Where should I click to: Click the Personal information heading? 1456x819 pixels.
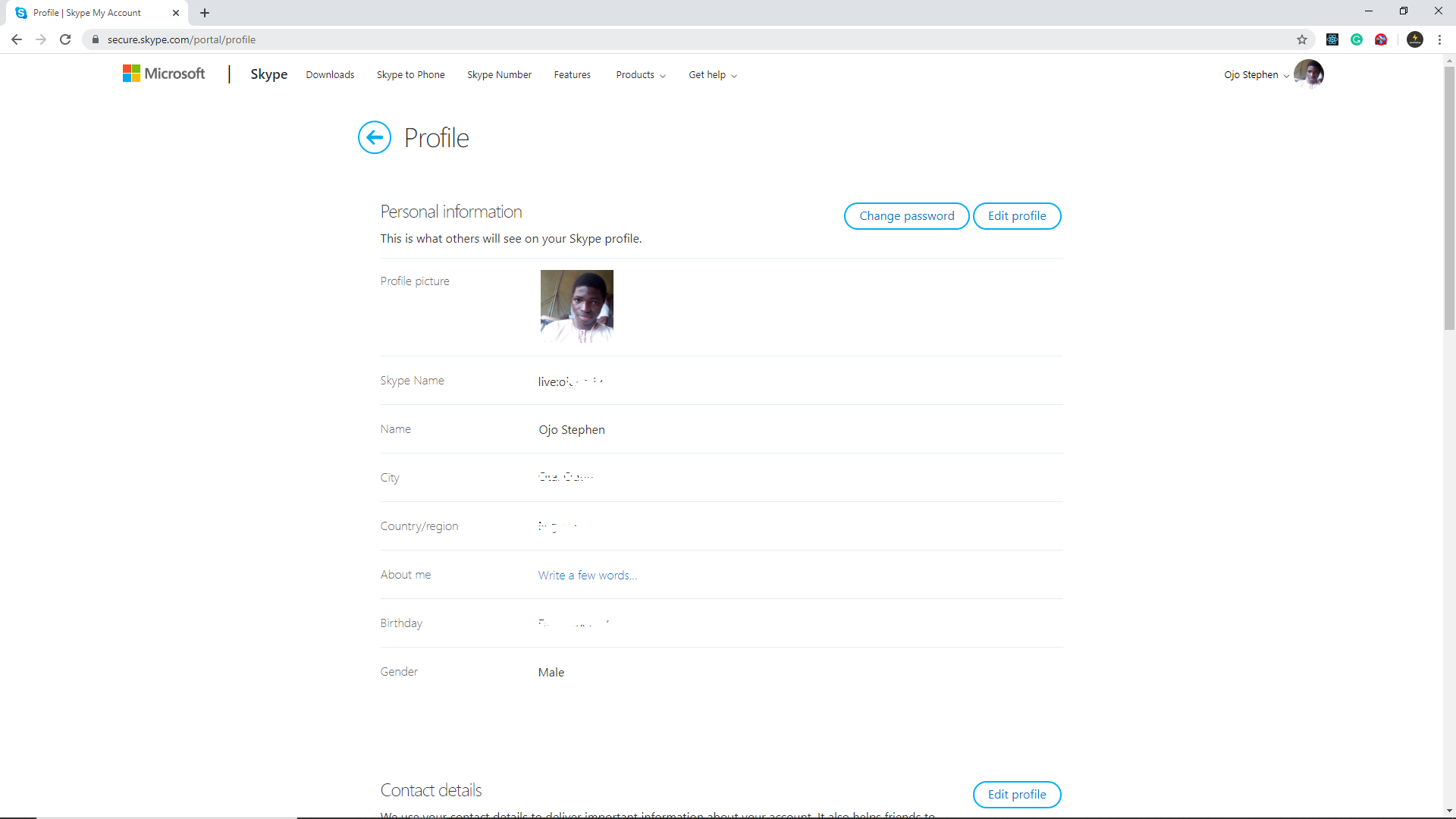click(451, 212)
